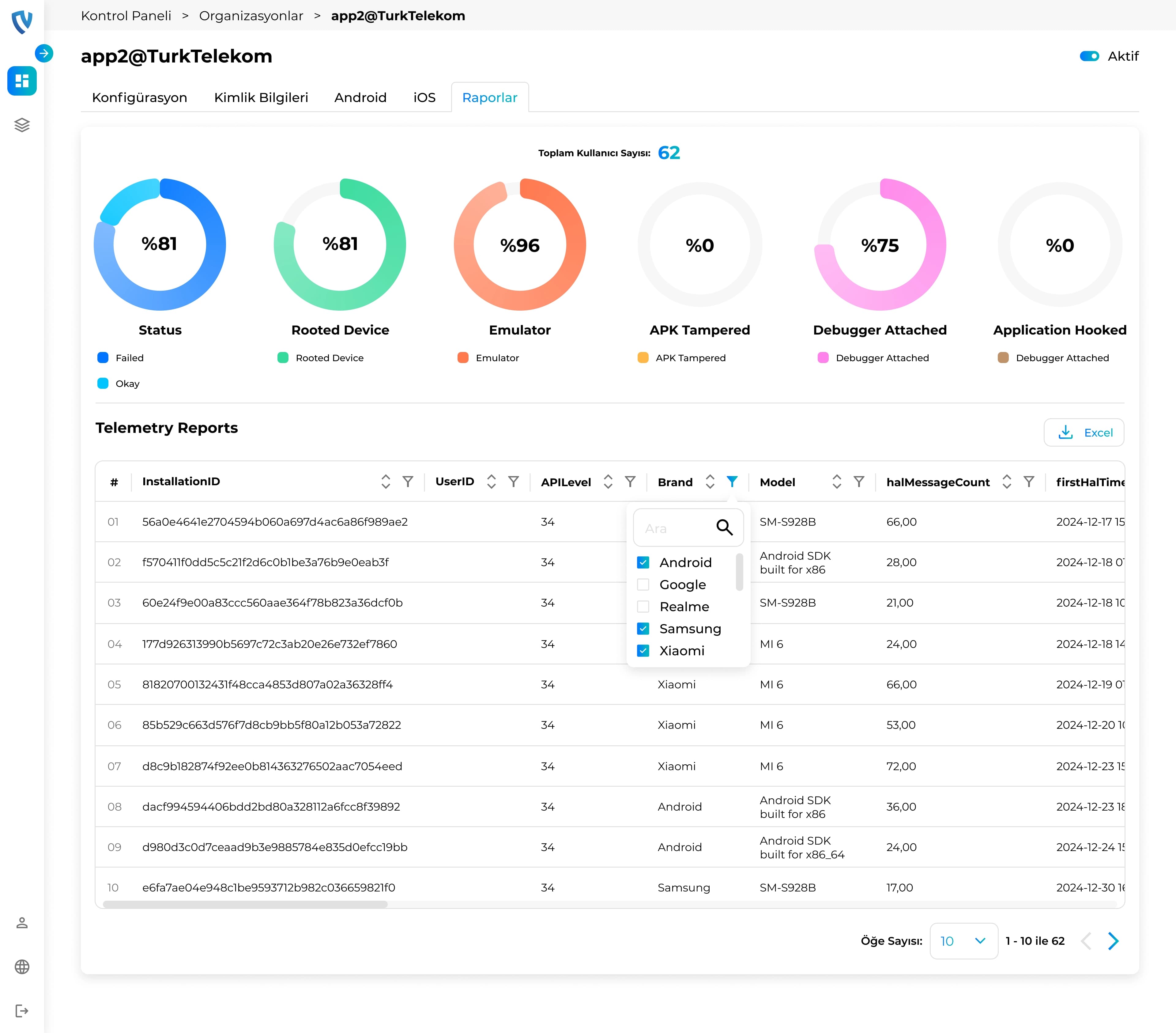1176x1033 pixels.
Task: Click the APK Tampered legend swatch
Action: [x=643, y=358]
